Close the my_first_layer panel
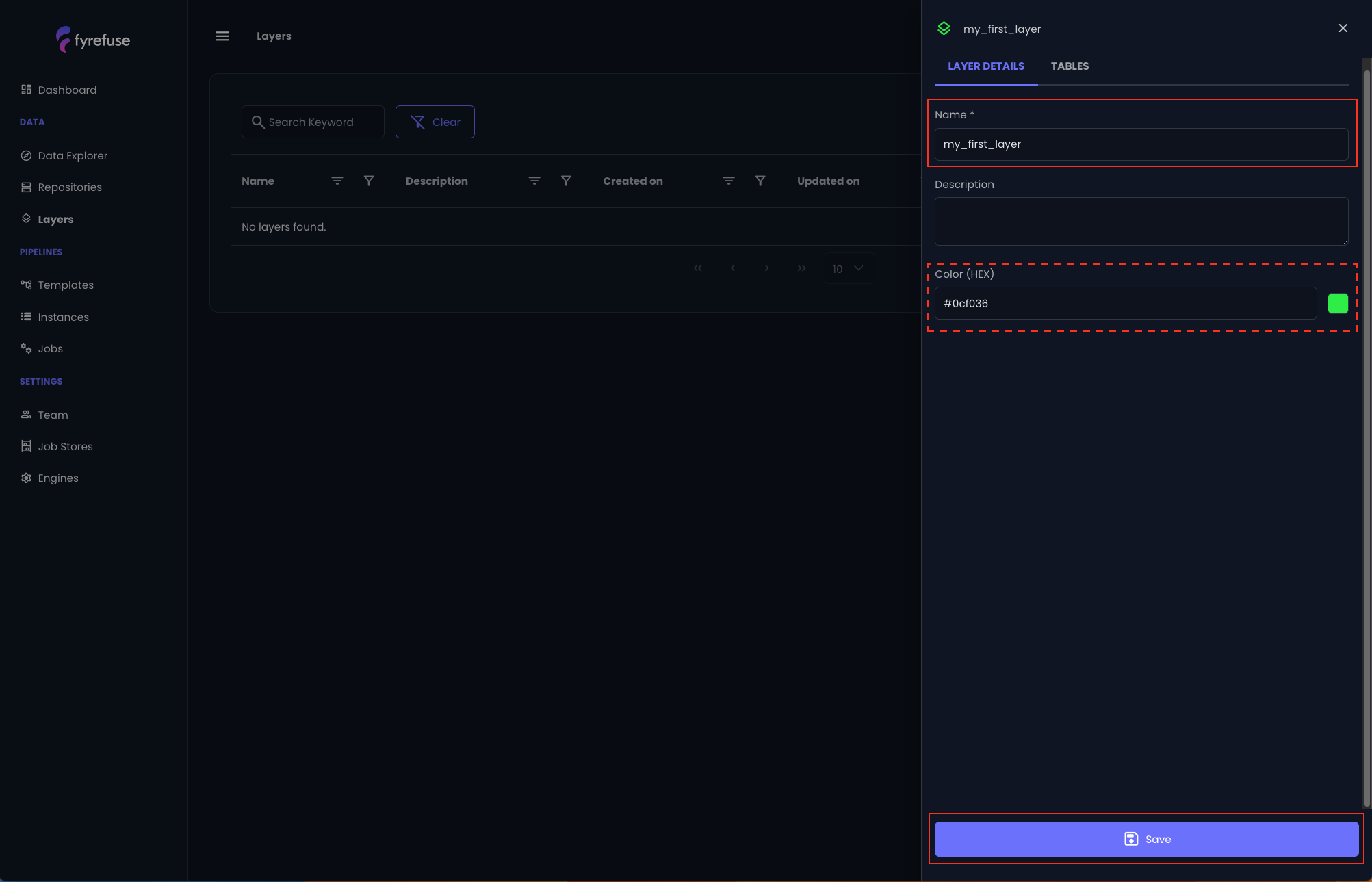The image size is (1372, 882). pos(1343,28)
